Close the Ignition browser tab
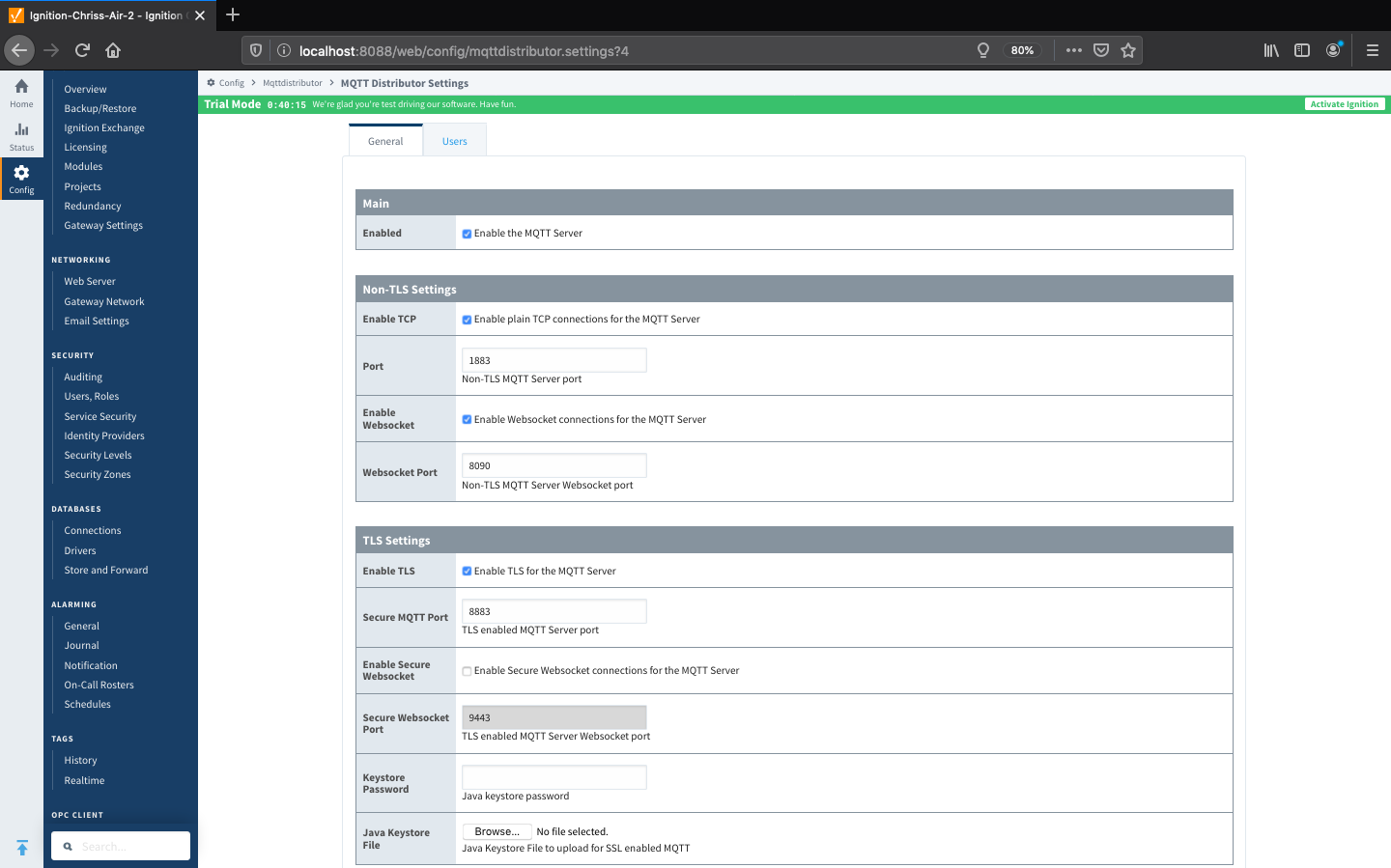This screenshot has height=868, width=1391. 200,15
